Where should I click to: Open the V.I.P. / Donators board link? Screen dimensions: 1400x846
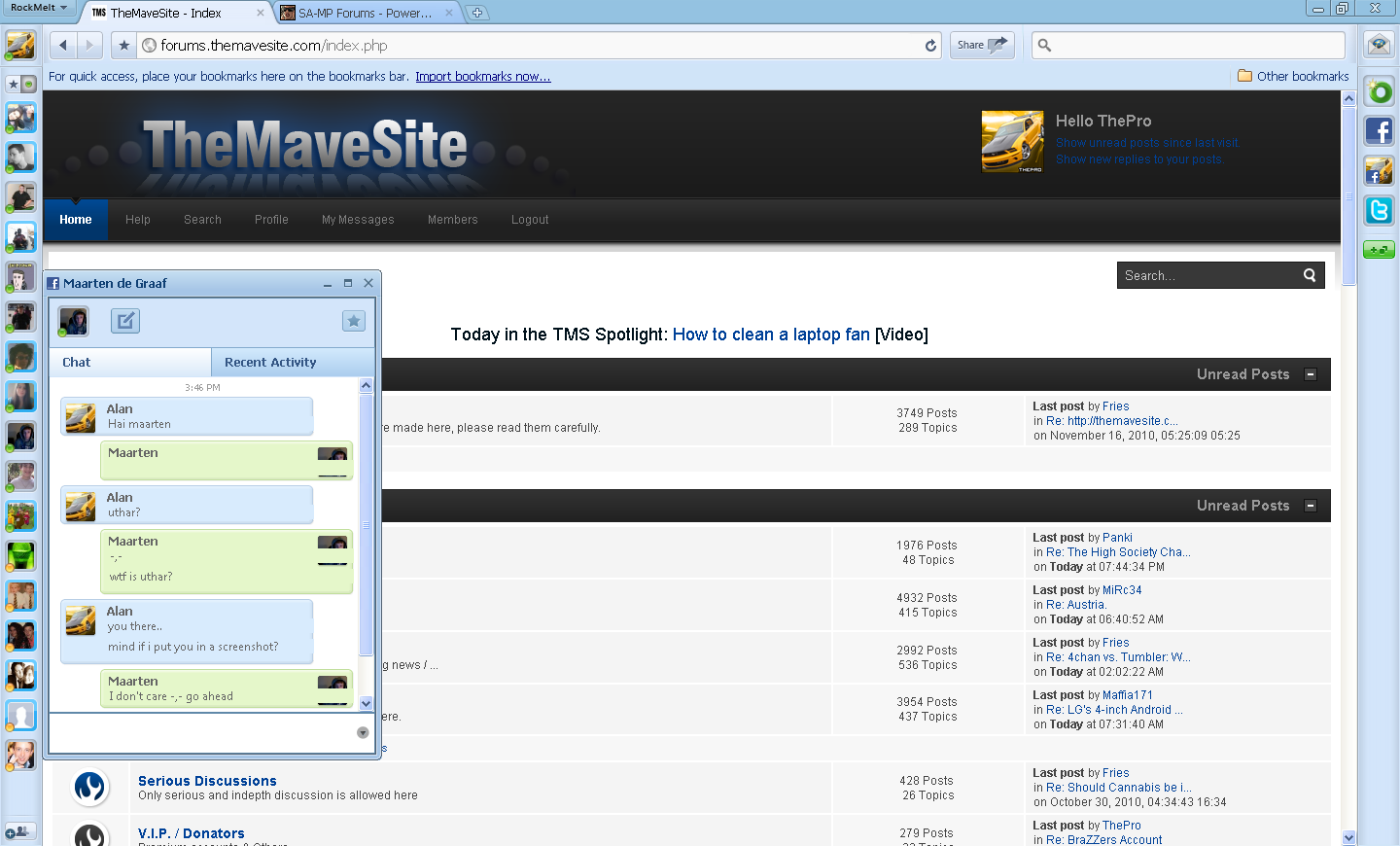192,833
